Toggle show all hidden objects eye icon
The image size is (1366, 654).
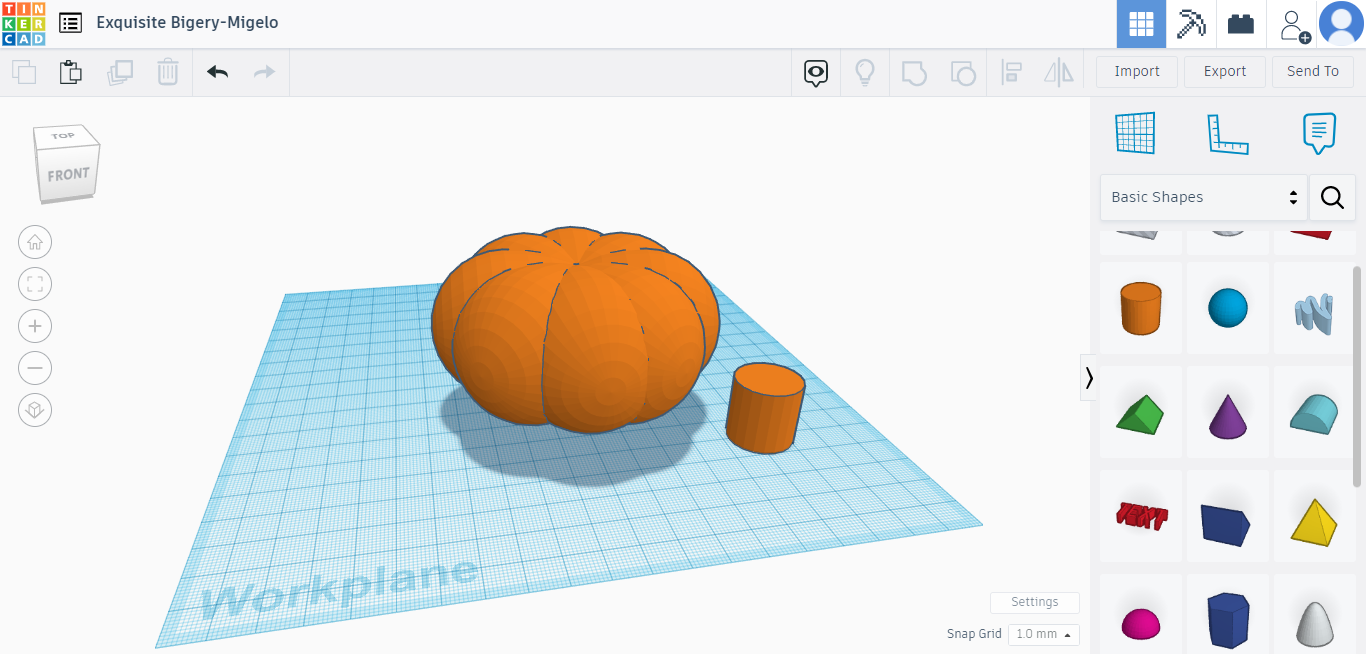(x=816, y=72)
